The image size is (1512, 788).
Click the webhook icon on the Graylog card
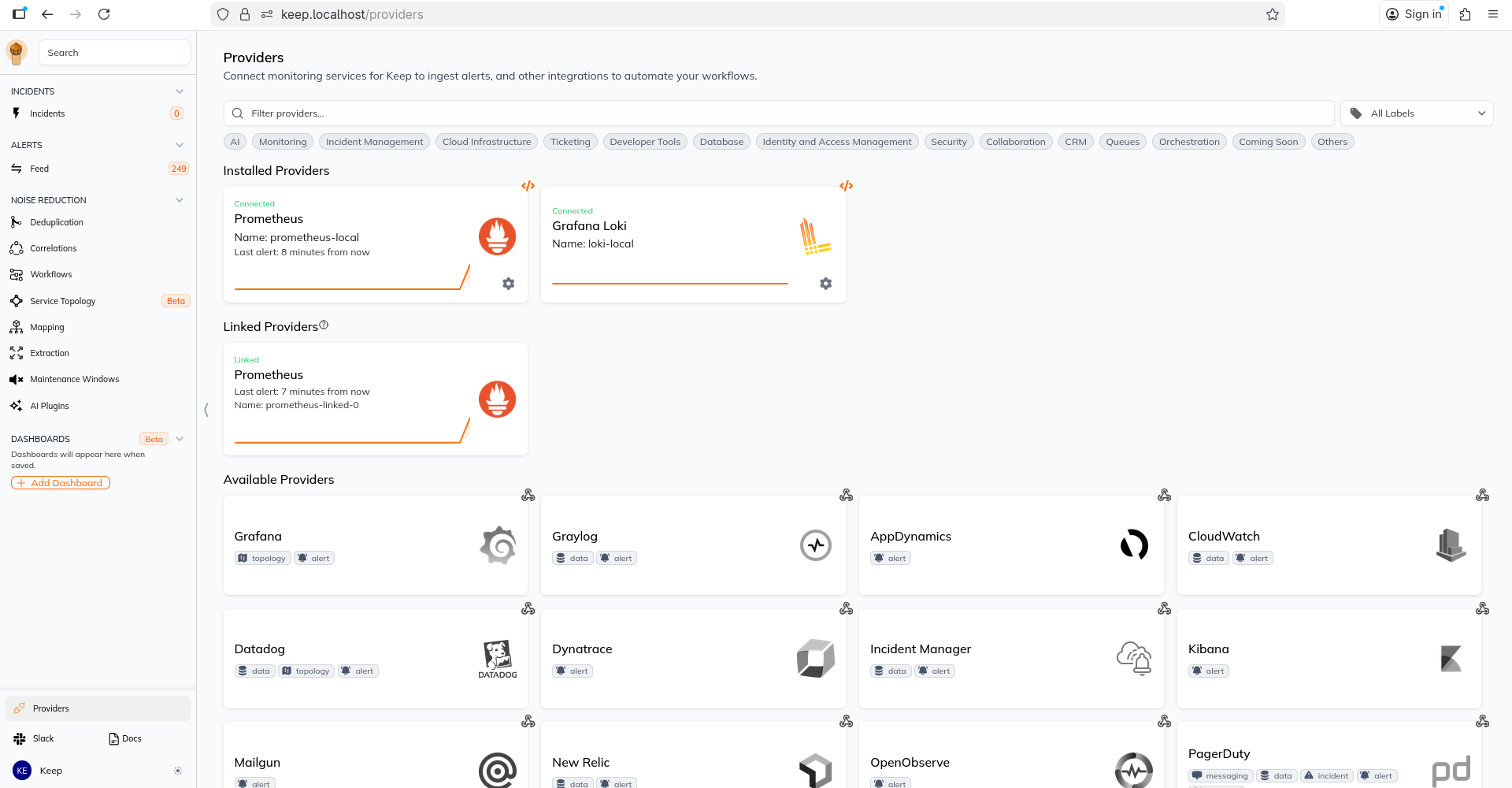(847, 495)
